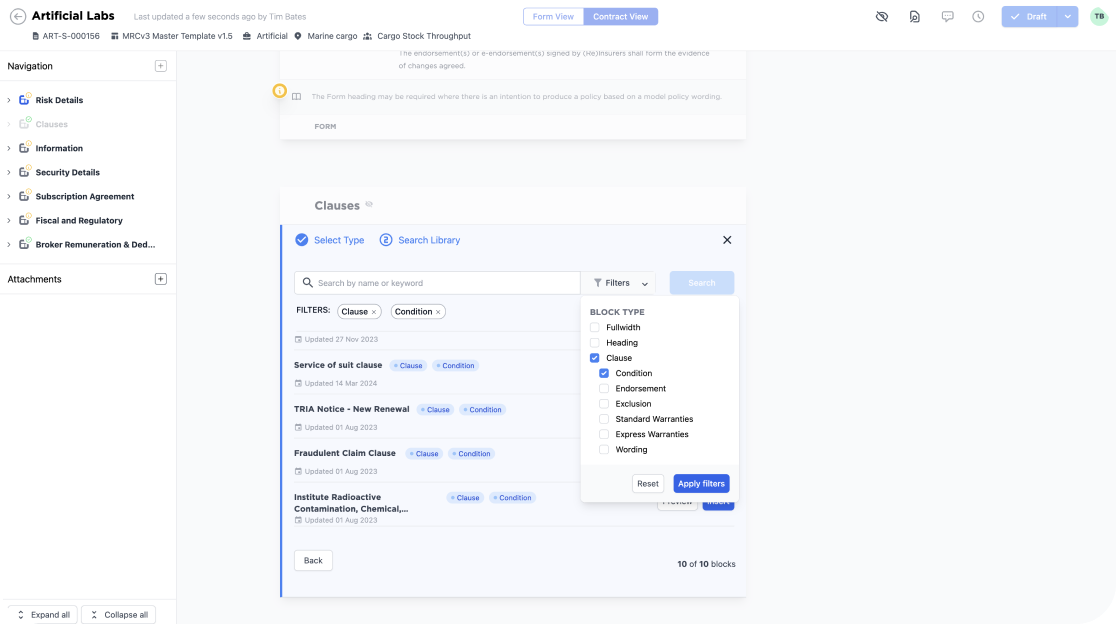
Task: Go to the Select Type step
Action: pos(330,240)
